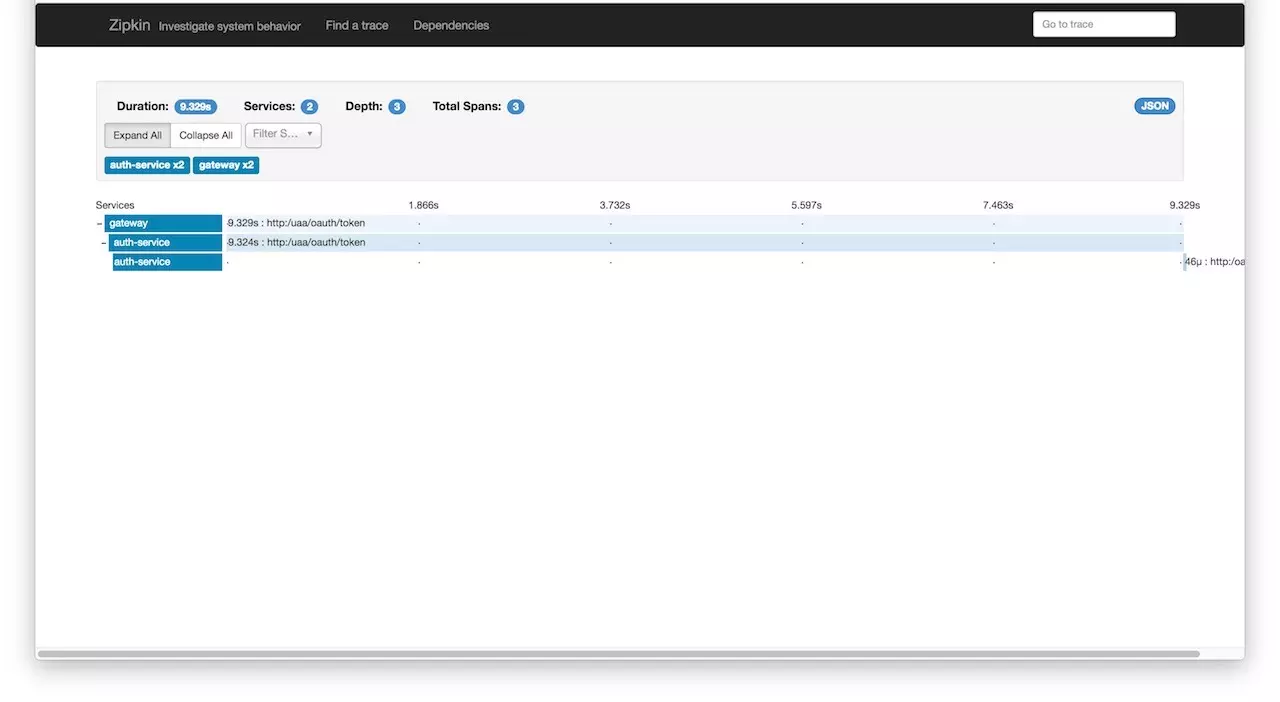1280x702 pixels.
Task: Open the 9.324s auth-service span bar
Action: click(700, 243)
